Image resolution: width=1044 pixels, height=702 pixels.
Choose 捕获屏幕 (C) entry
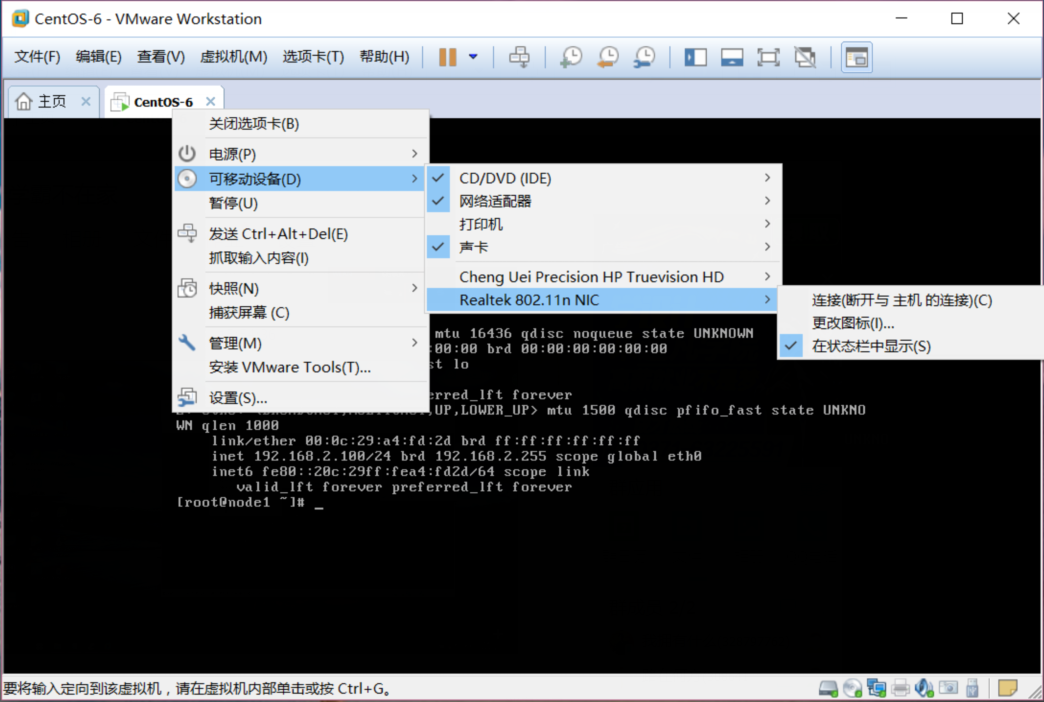tap(300, 312)
